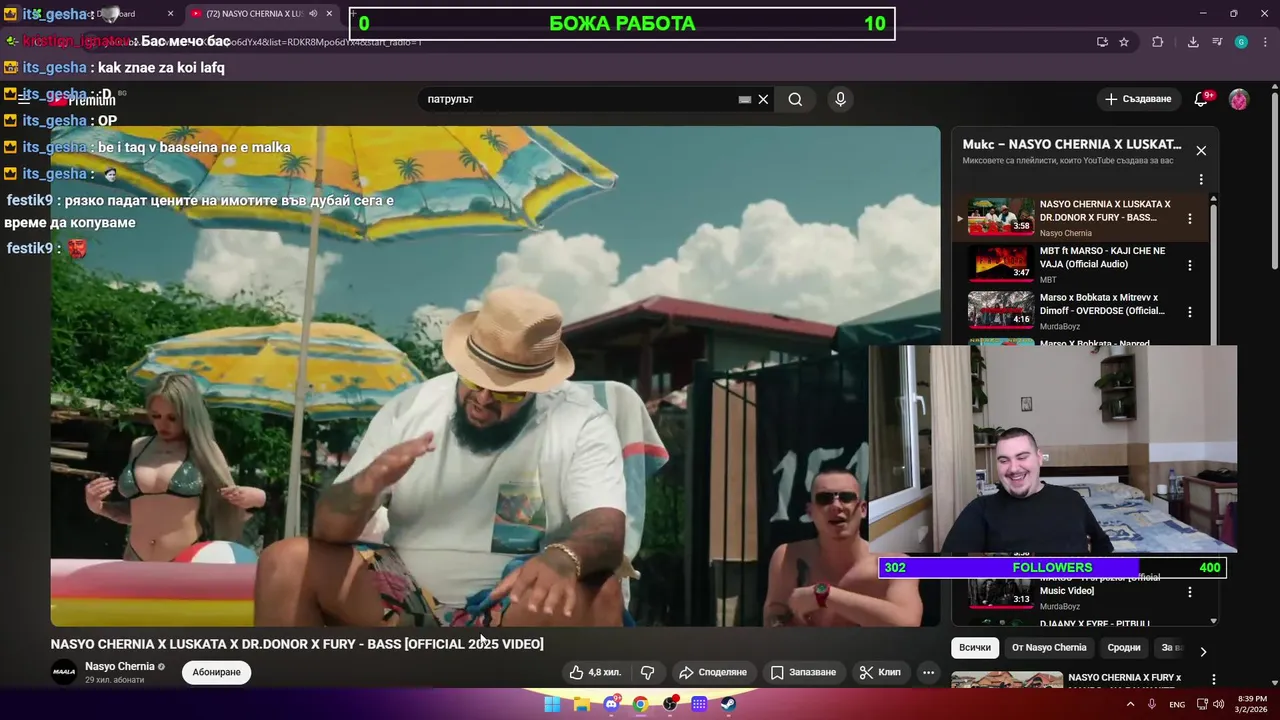Show hidden system tray icons chevron
This screenshot has width=1280, height=720.
point(1131,704)
